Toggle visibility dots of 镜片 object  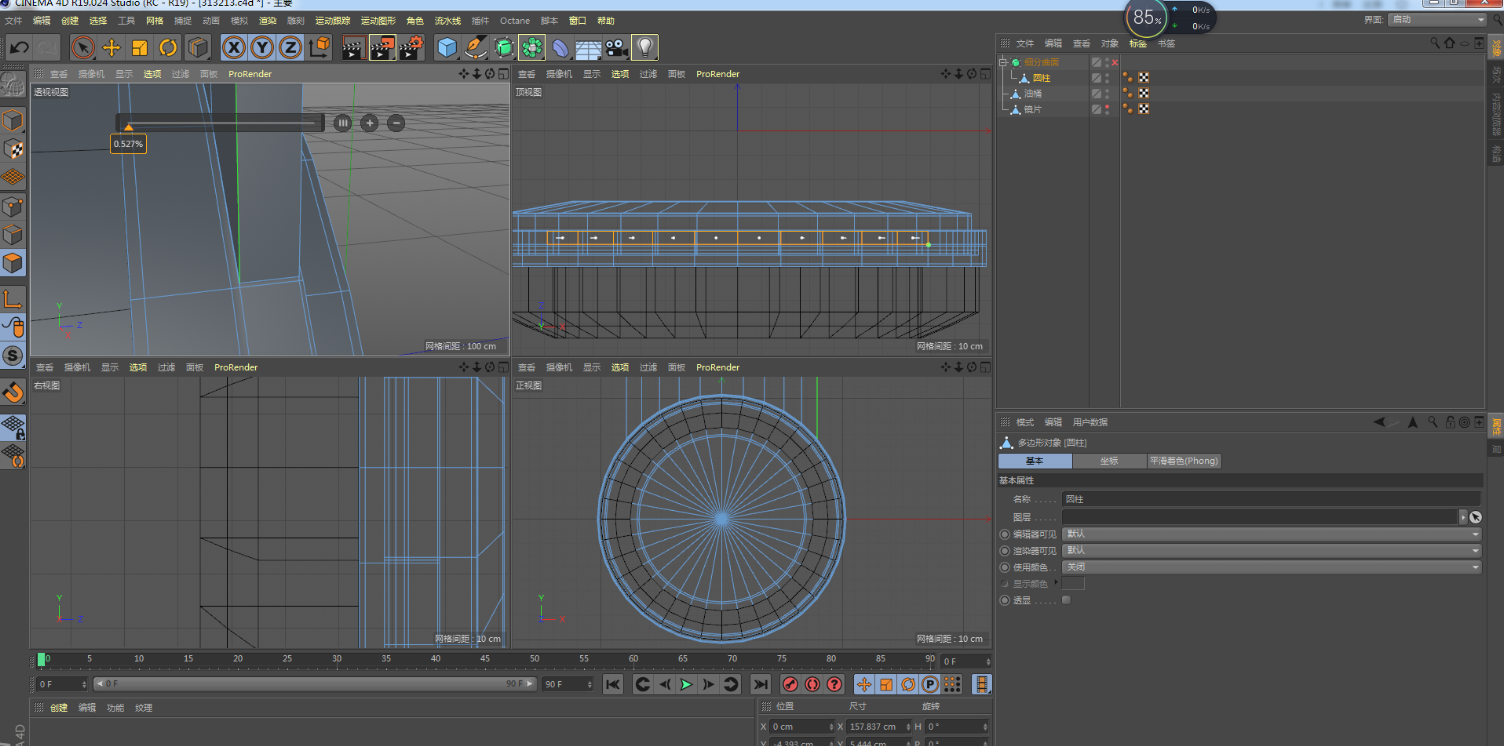[1107, 109]
